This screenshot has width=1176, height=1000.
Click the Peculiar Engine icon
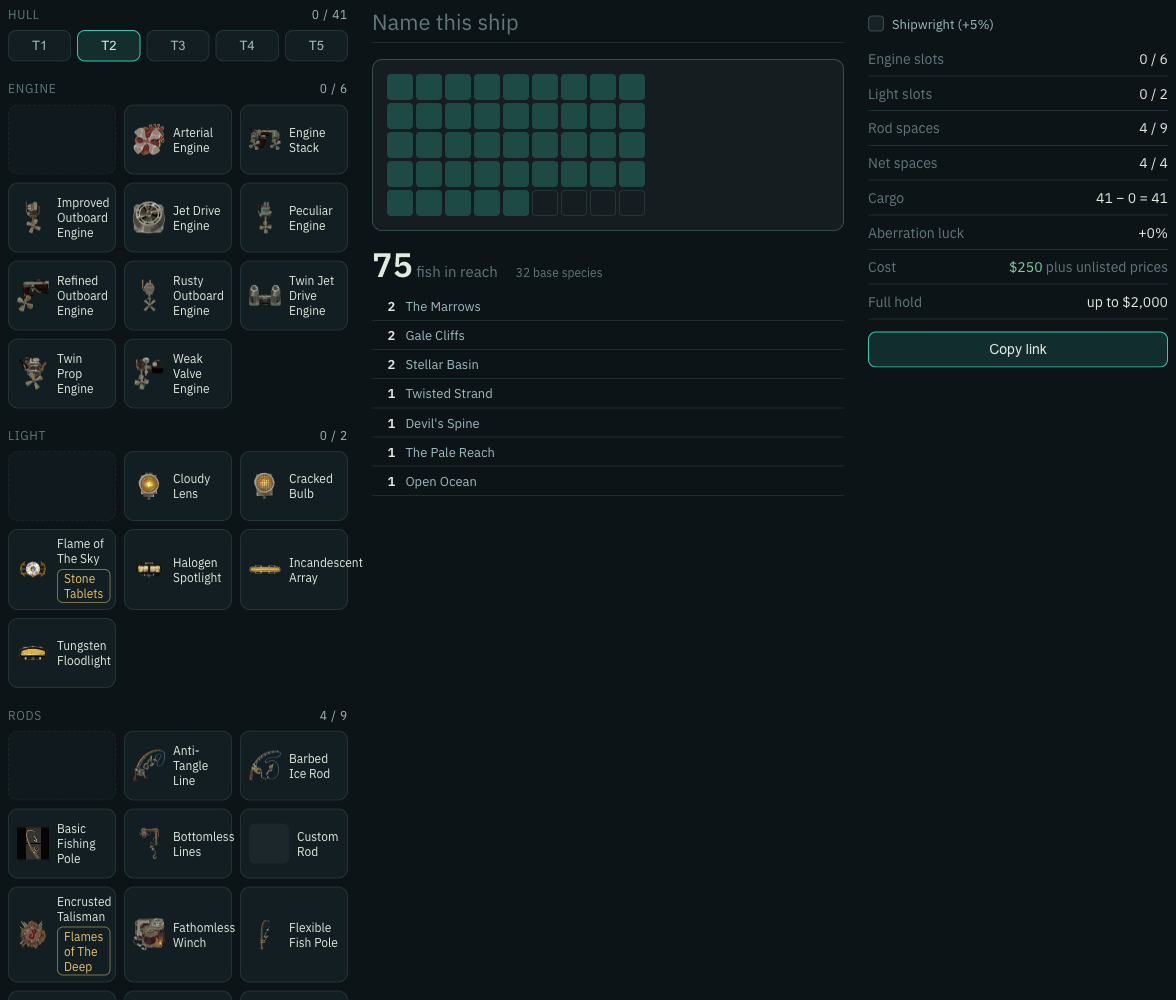coord(265,218)
